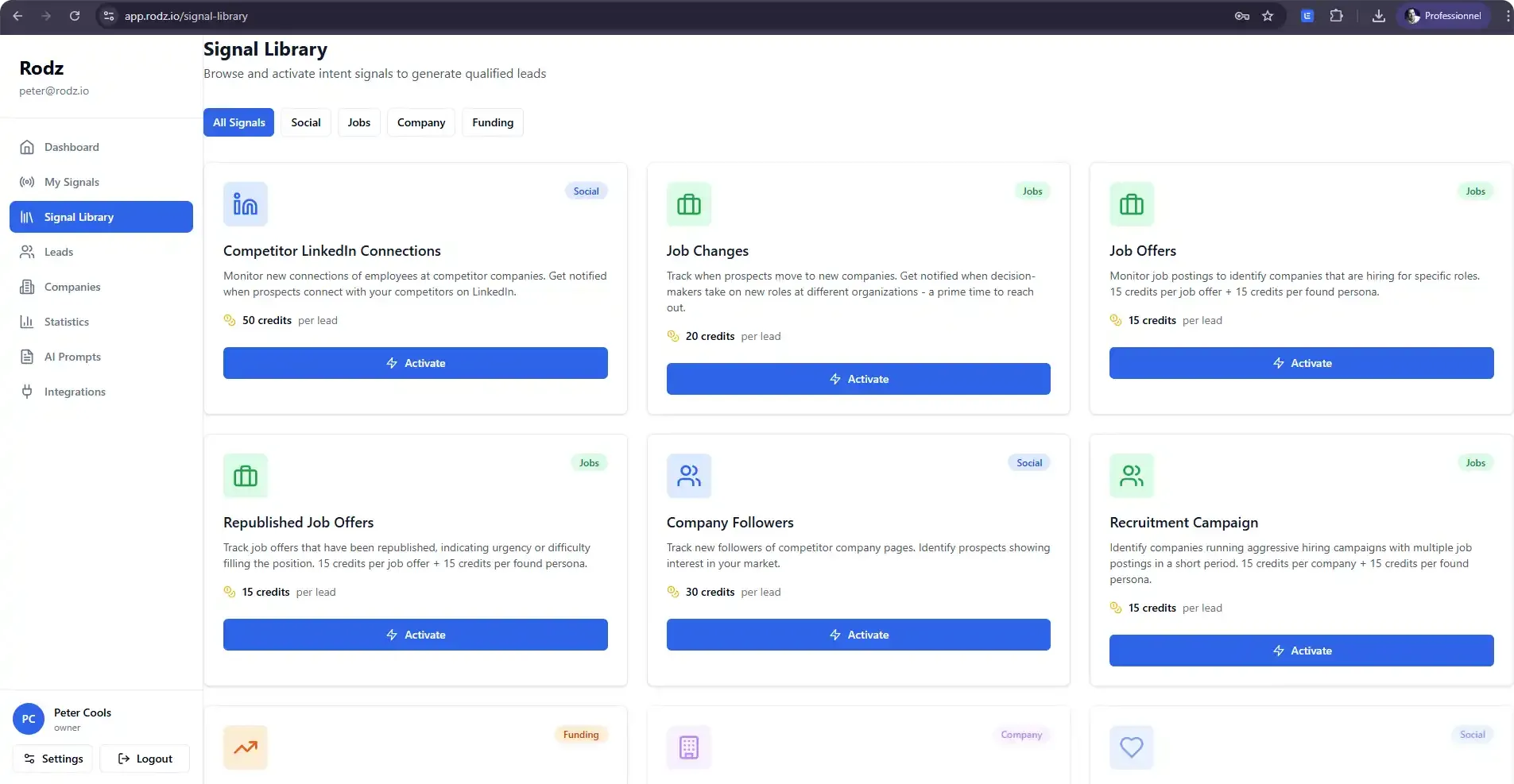Filter signals with the Jobs tab
Image resolution: width=1514 pixels, height=784 pixels.
pos(358,122)
